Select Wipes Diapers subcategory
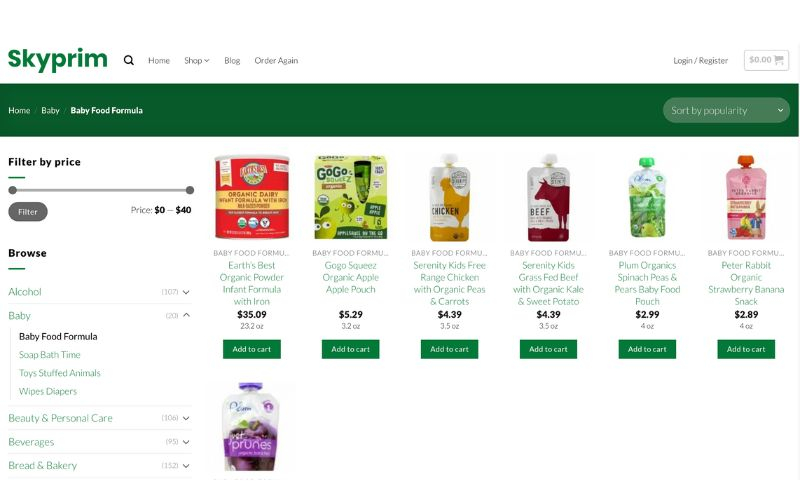 pos(48,391)
